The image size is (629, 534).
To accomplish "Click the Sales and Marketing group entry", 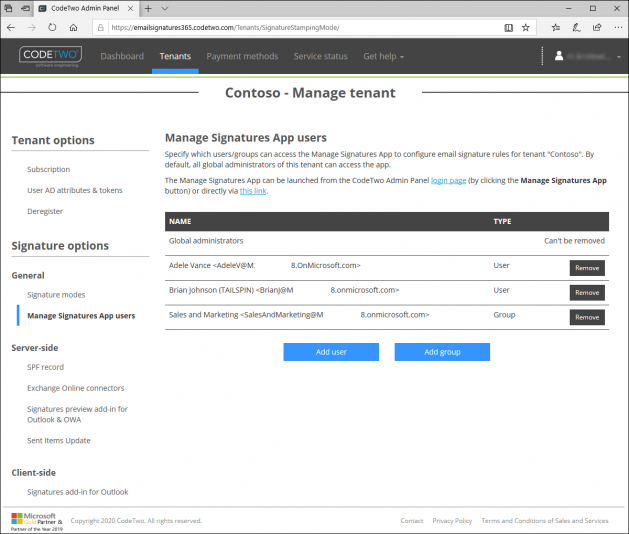I will point(299,315).
